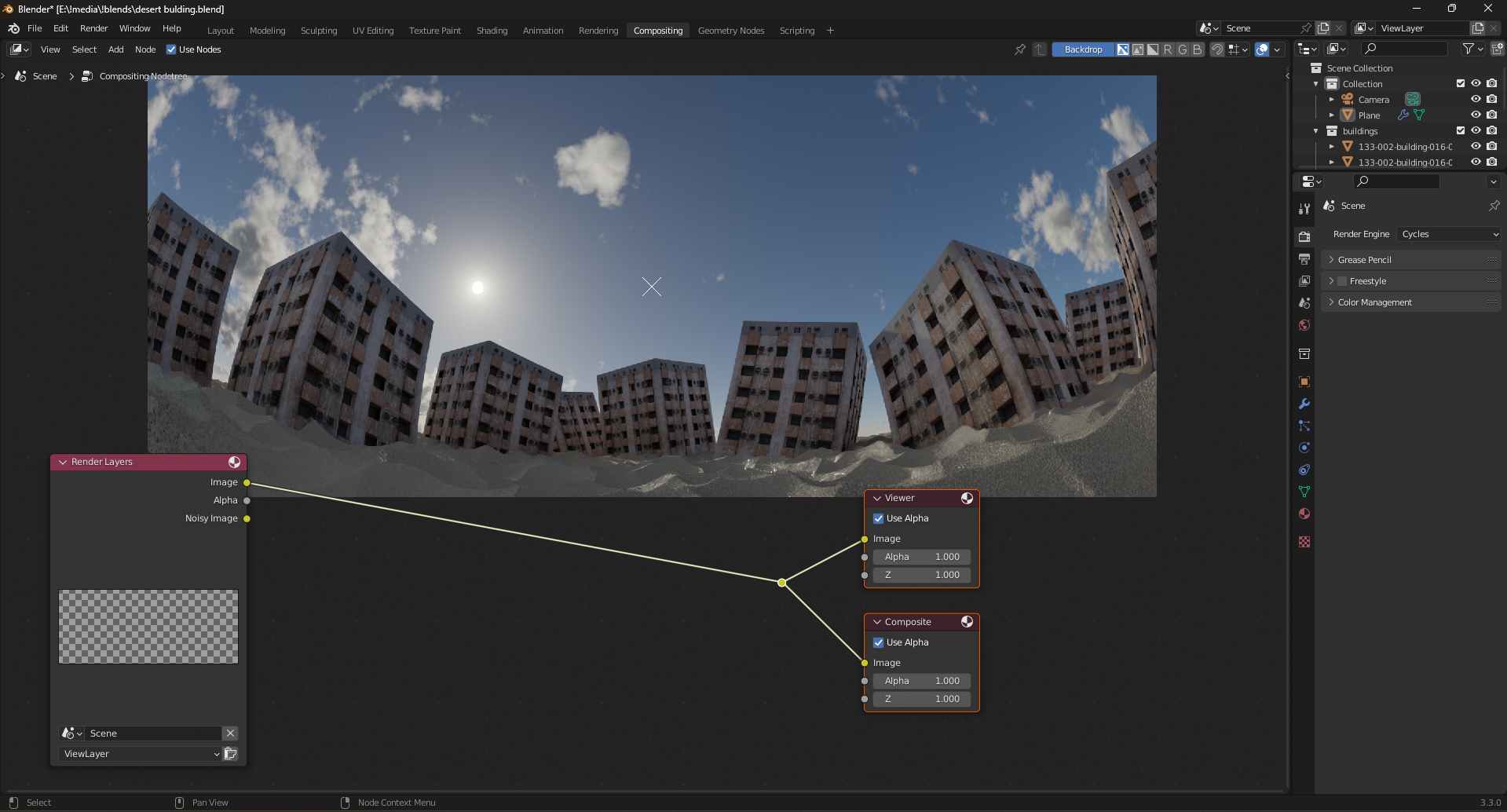Select the Texture properties checker icon
Viewport: 1507px width, 812px height.
[1304, 542]
